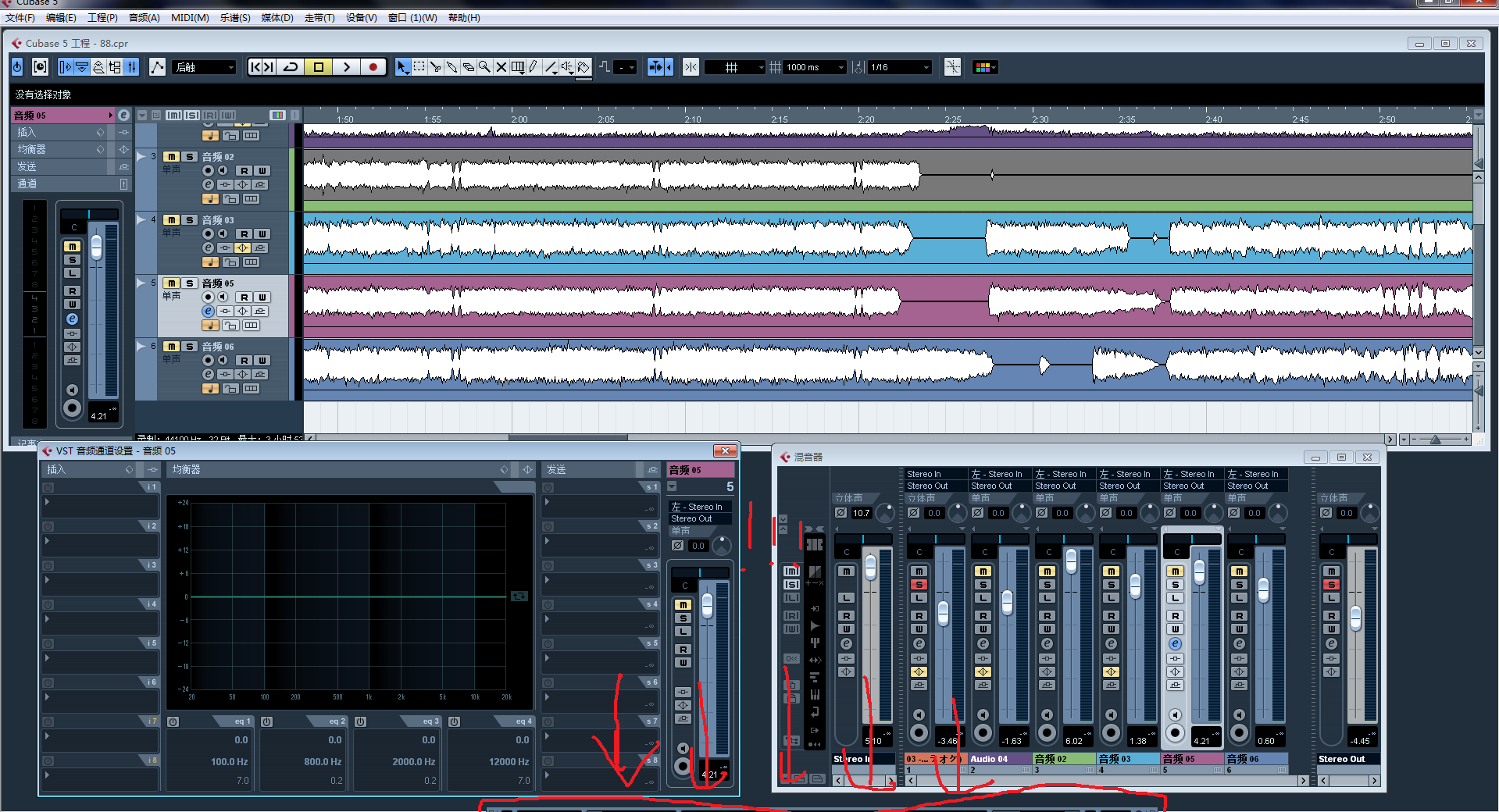Solo track 音频 03 in track list
This screenshot has height=812, width=1499.
(189, 220)
